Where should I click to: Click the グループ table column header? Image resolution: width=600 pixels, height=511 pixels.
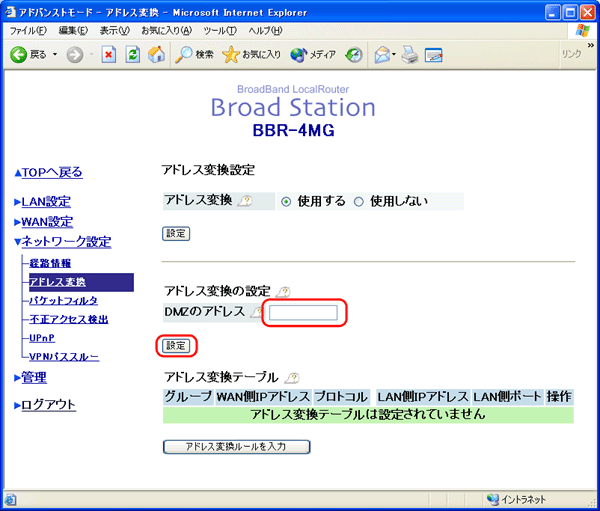coord(188,397)
